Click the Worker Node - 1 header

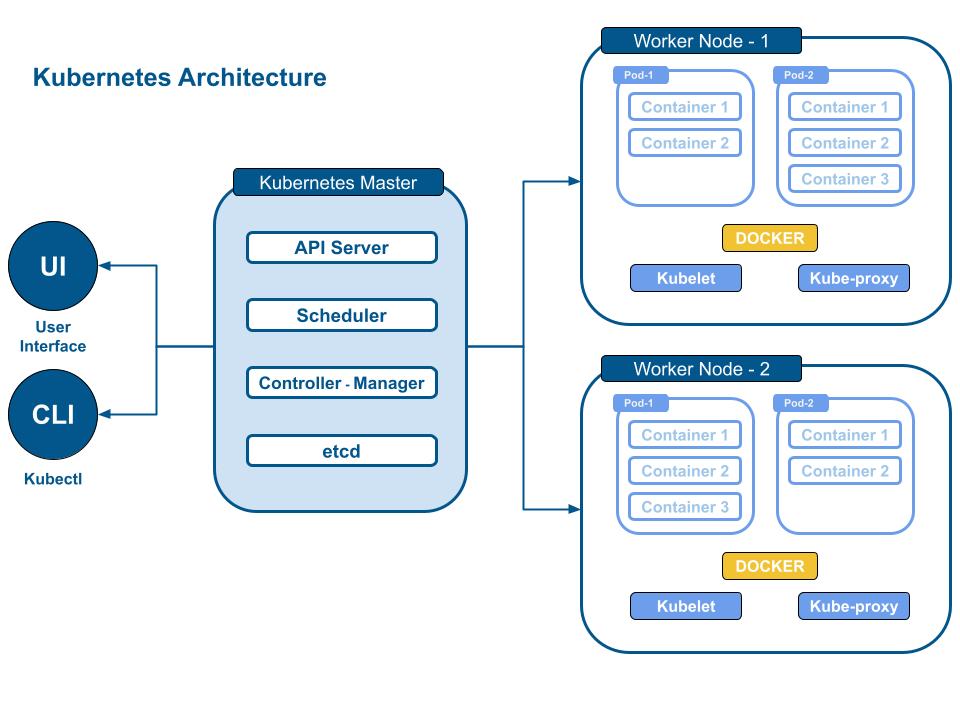[x=701, y=41]
